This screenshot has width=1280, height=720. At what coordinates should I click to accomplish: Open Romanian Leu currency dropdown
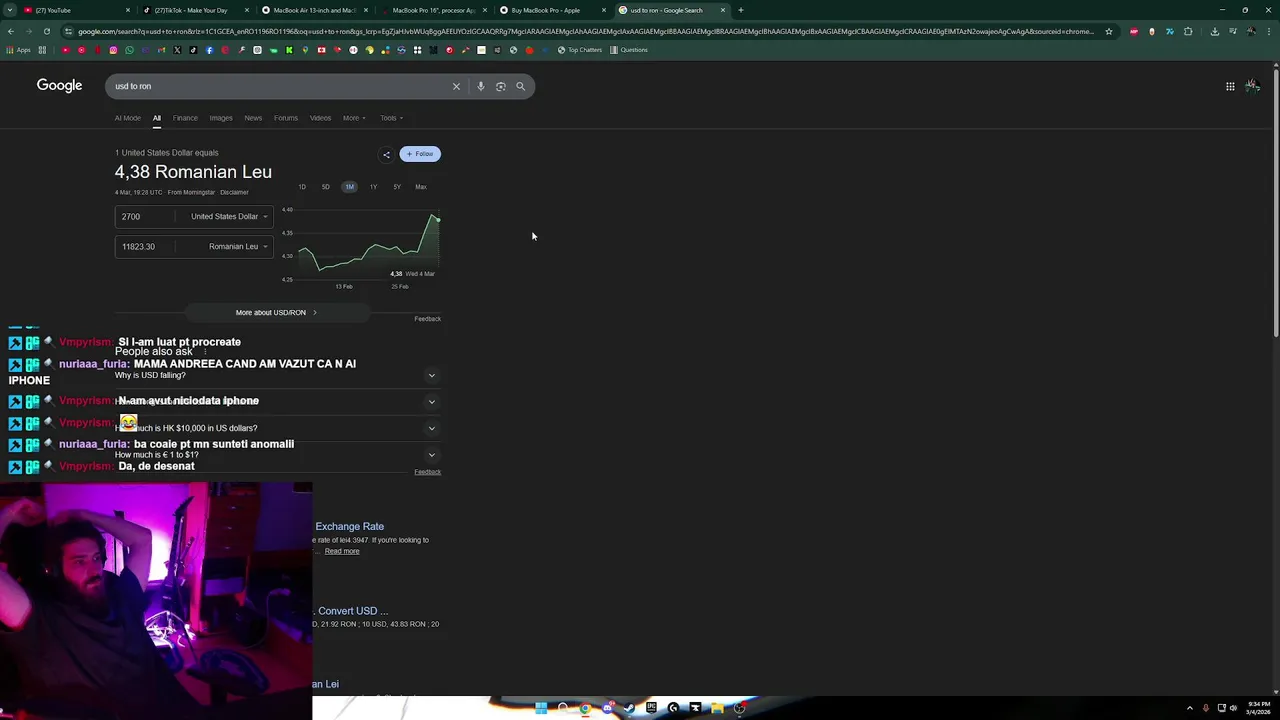[238, 246]
